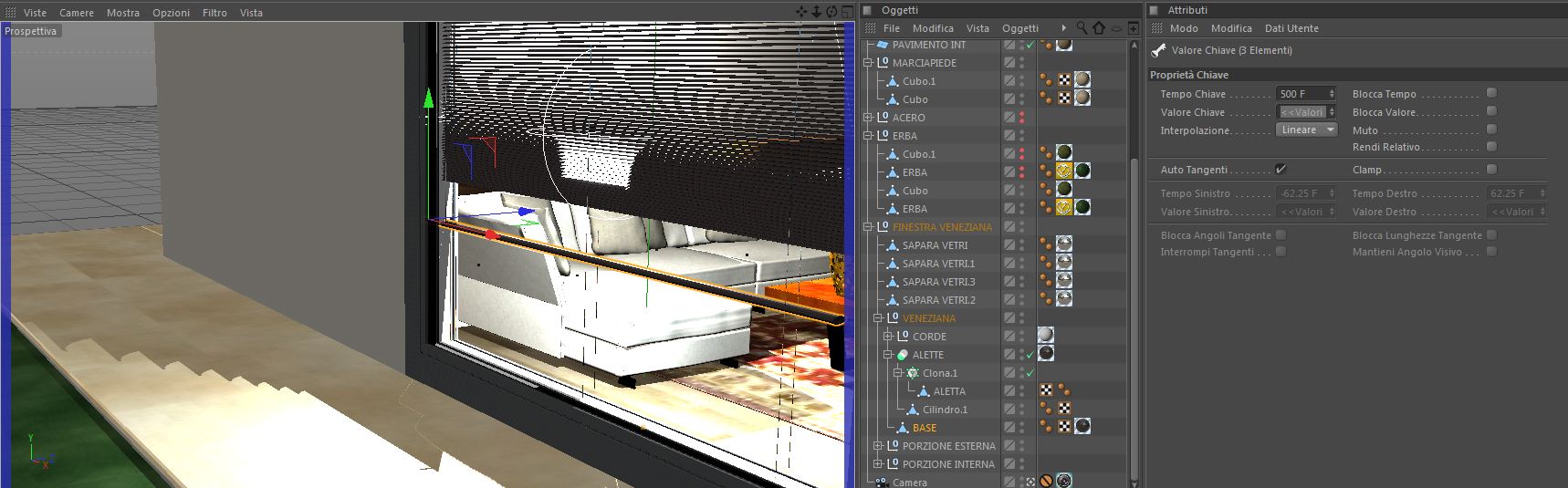Click the eye icon in Oggetti toolbar
The height and width of the screenshot is (488, 1568).
click(x=1116, y=28)
